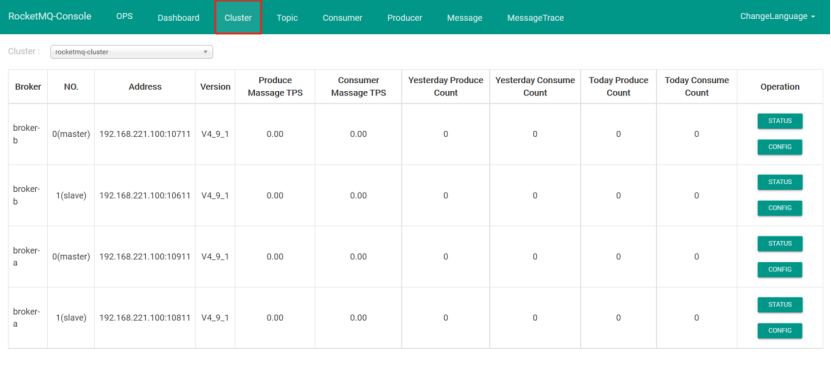Click the Yesterday Consume Count header

[535, 86]
